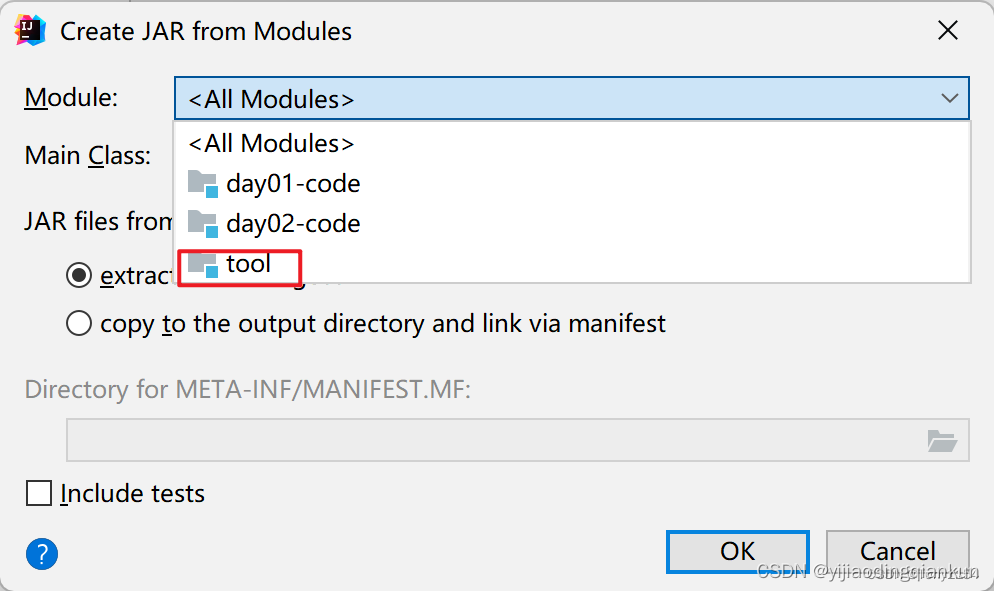Click the Module combo box field
This screenshot has width=994, height=591.
[x=572, y=98]
